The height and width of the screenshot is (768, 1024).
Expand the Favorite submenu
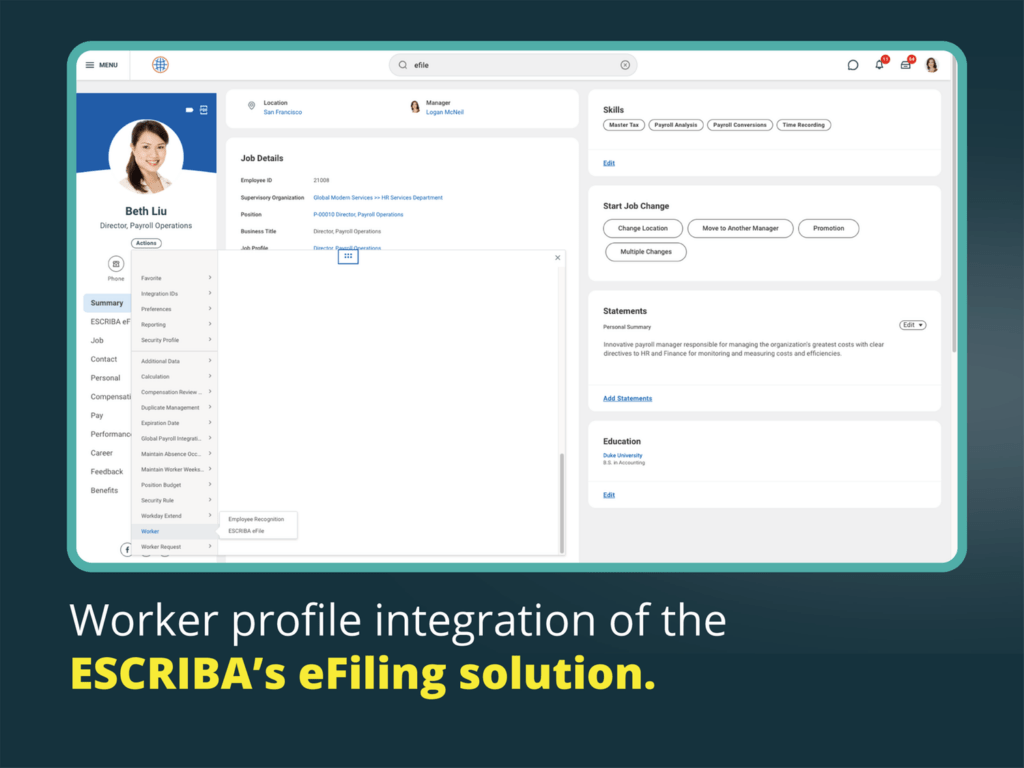coord(175,278)
